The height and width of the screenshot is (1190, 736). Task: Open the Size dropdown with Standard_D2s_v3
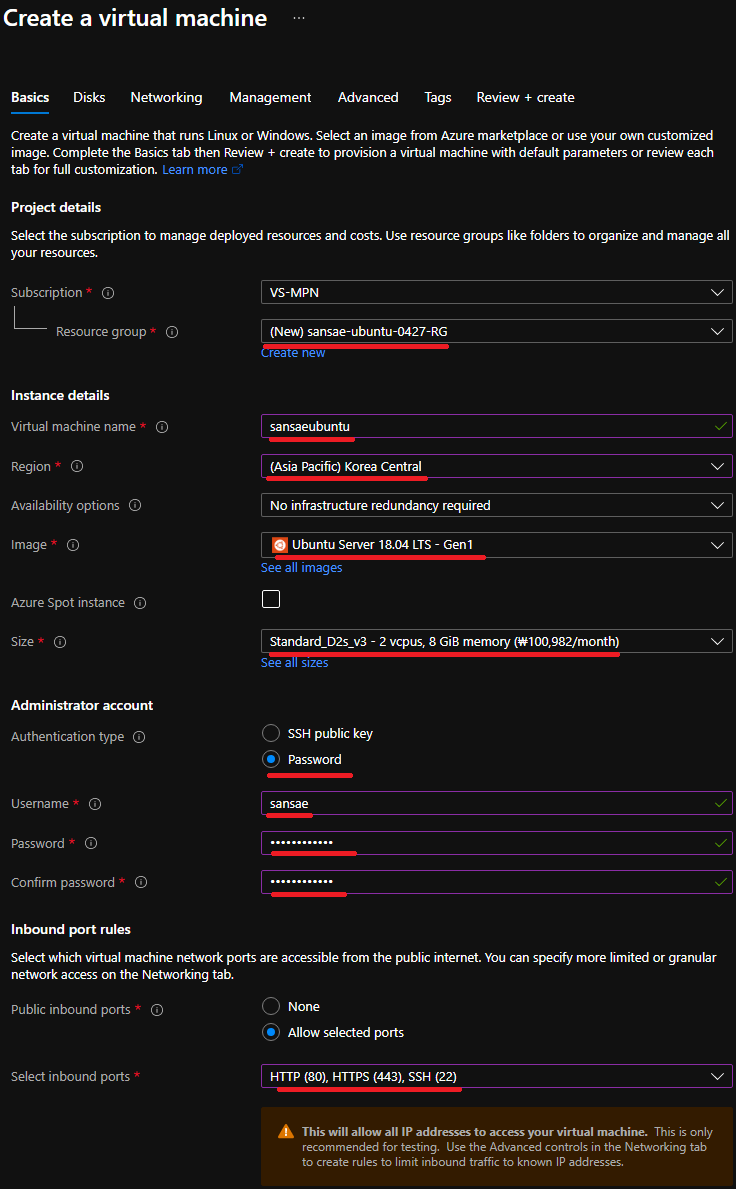point(496,641)
